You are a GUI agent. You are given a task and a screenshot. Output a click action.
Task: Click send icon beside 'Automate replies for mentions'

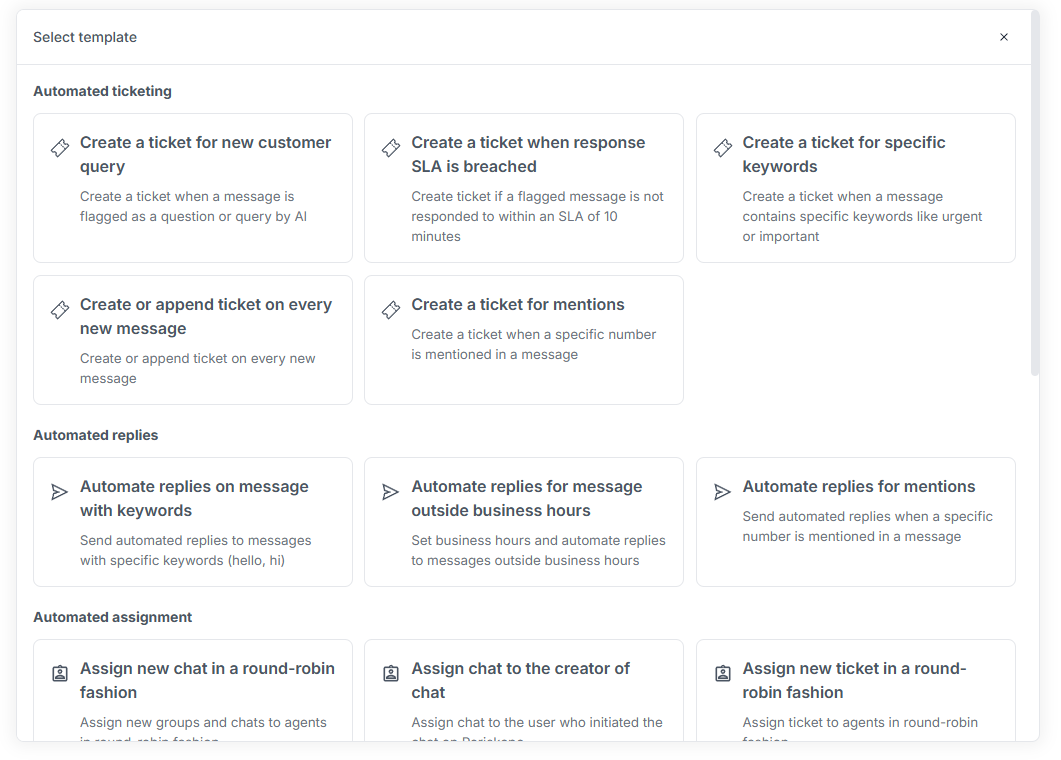[723, 492]
